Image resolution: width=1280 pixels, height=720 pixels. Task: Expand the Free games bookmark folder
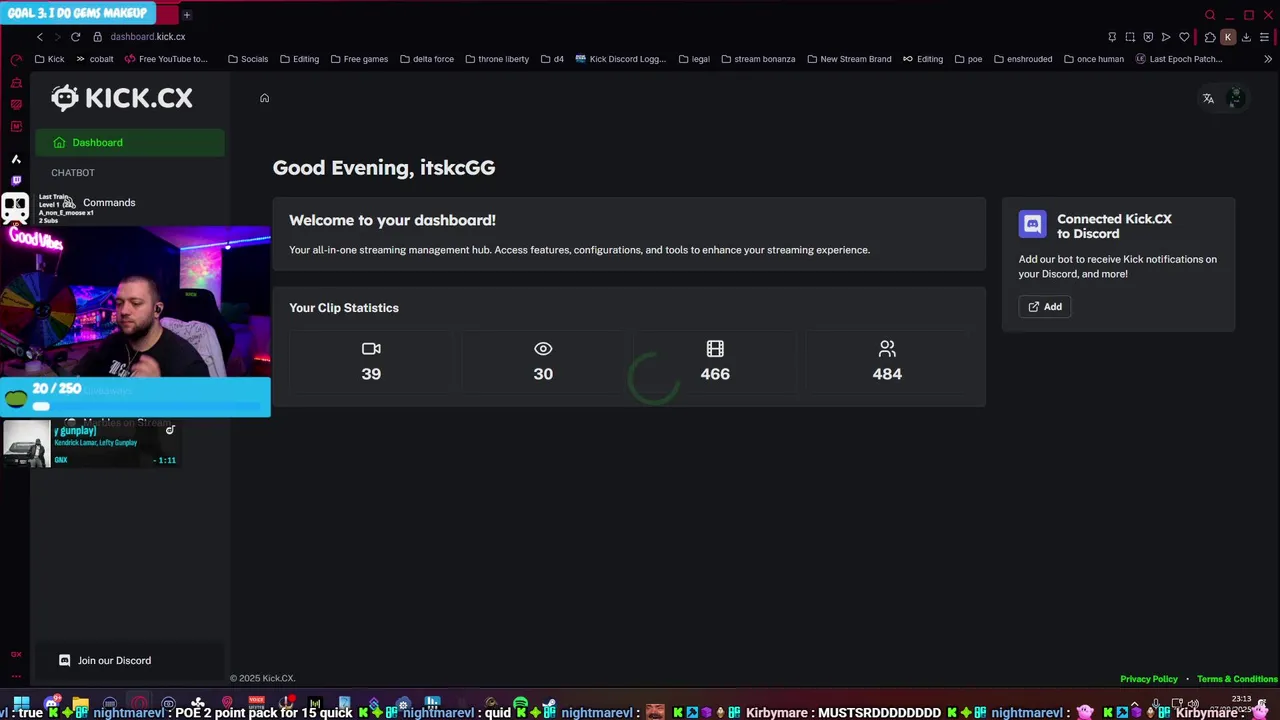click(359, 59)
